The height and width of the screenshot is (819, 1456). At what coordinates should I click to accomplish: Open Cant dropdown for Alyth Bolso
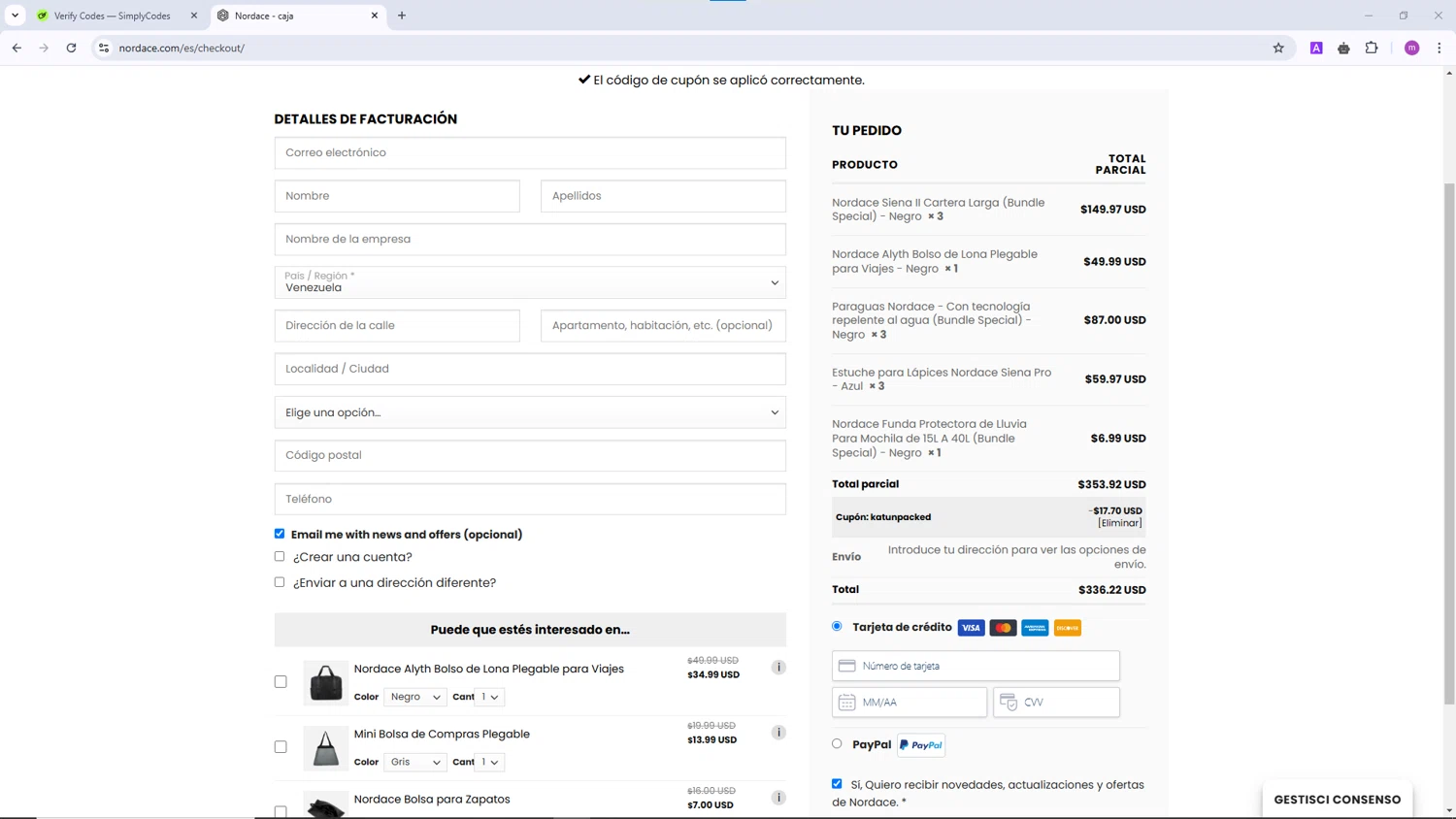(x=490, y=697)
